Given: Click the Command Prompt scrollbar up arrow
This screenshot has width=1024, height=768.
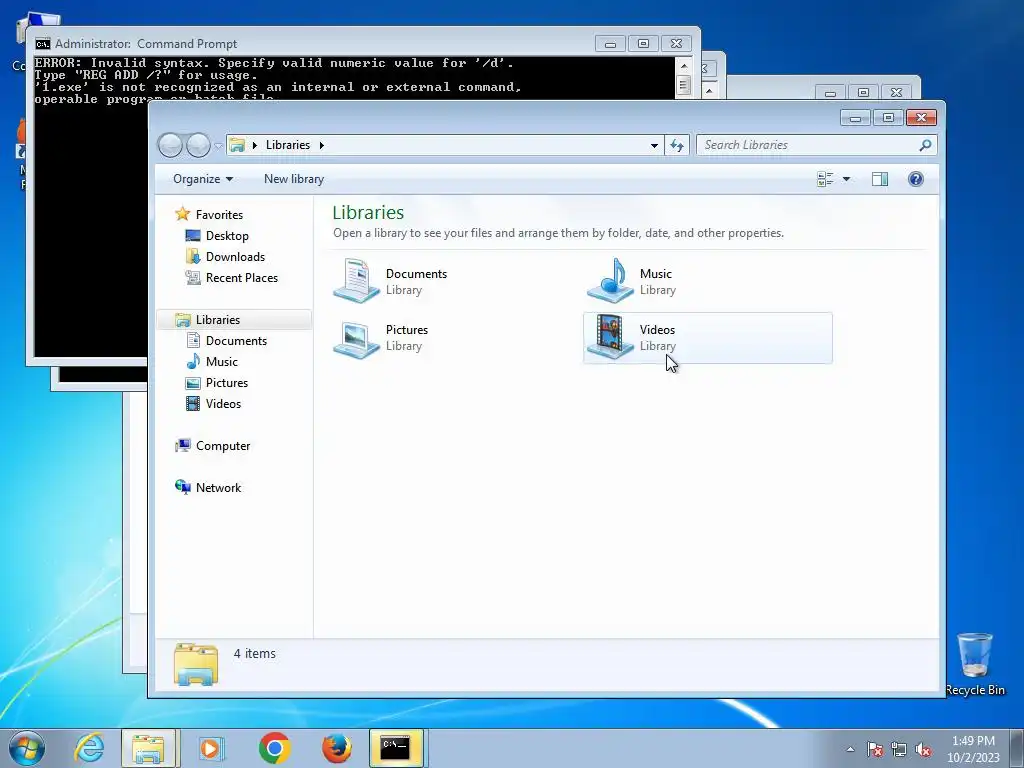Looking at the screenshot, I should click(683, 66).
